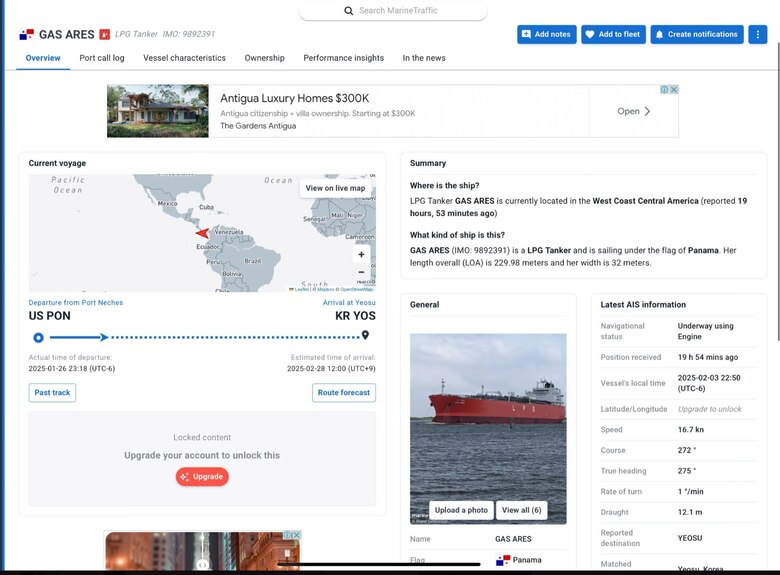Click the OpenStreetMap attribution link
The width and height of the screenshot is (780, 575).
(356, 289)
